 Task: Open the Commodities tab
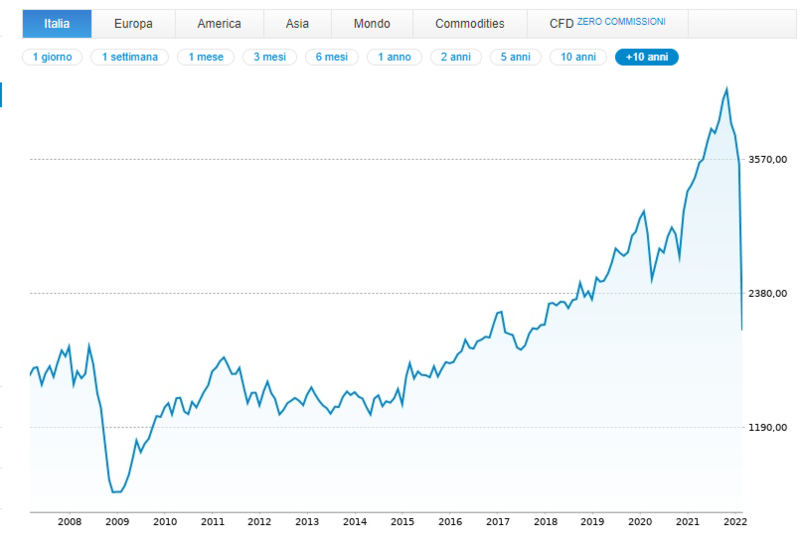469,23
